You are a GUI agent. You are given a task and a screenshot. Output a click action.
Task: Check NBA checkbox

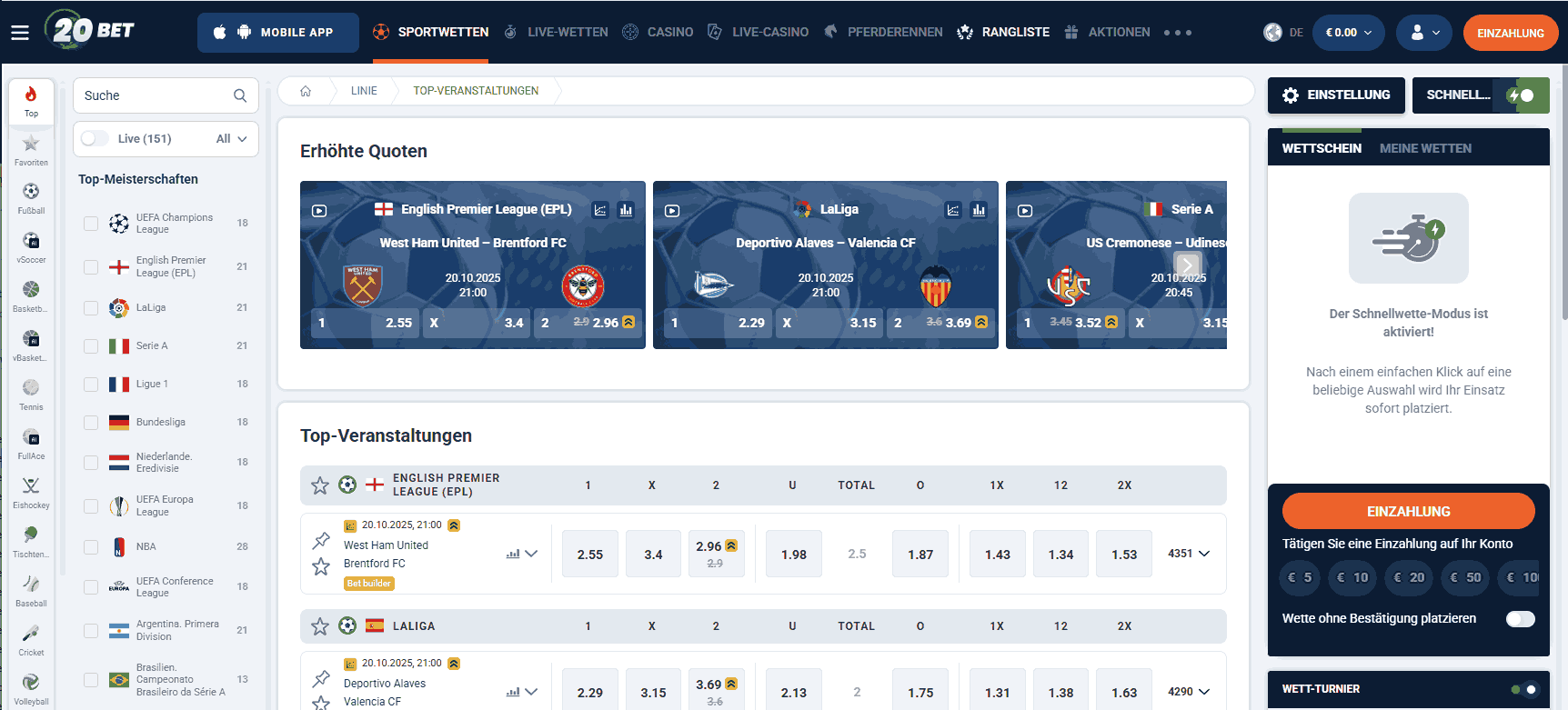click(91, 547)
